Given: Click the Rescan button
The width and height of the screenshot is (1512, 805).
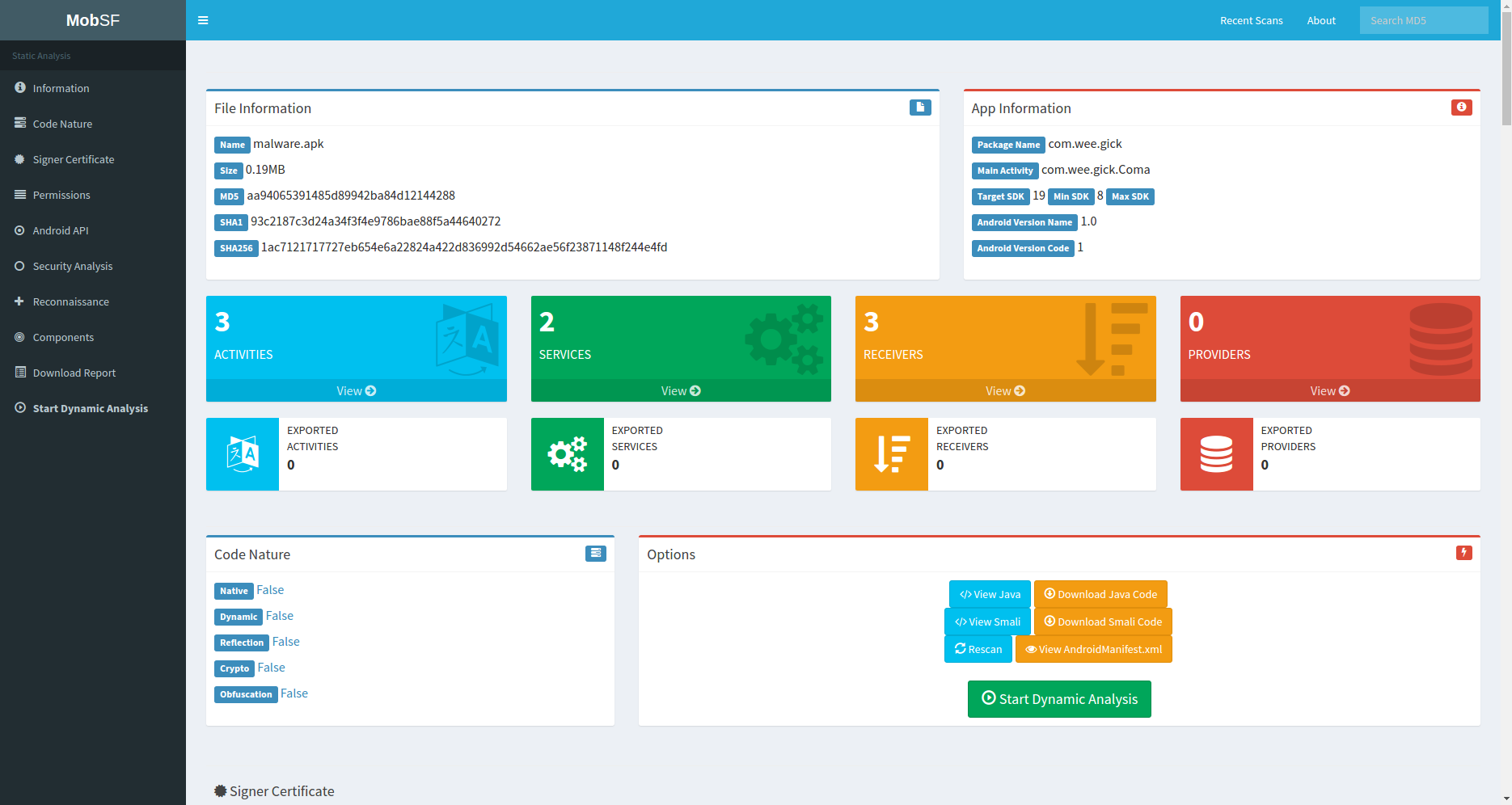Looking at the screenshot, I should tap(978, 650).
